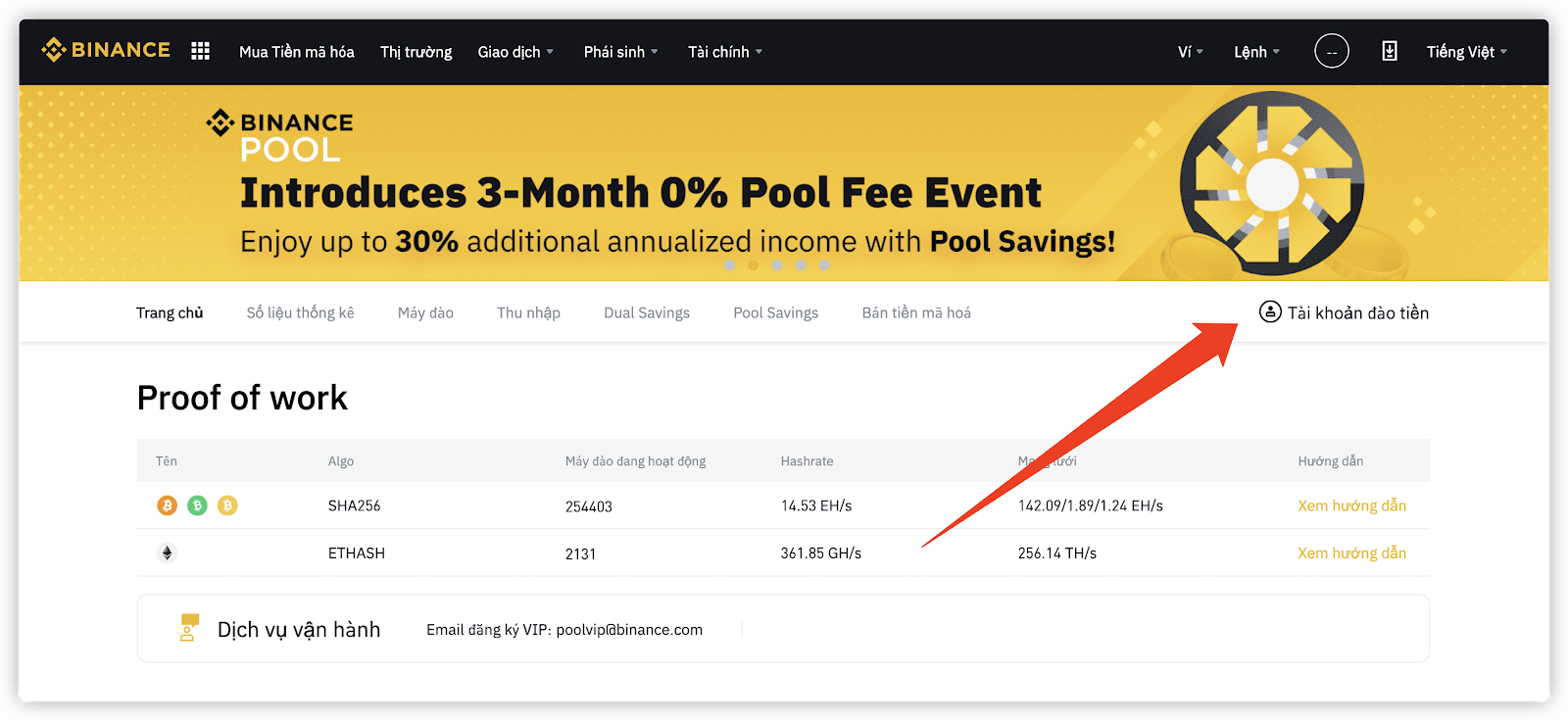Click the green Bitcoin Cash coin icon
The height and width of the screenshot is (720, 1568).
pos(198,505)
